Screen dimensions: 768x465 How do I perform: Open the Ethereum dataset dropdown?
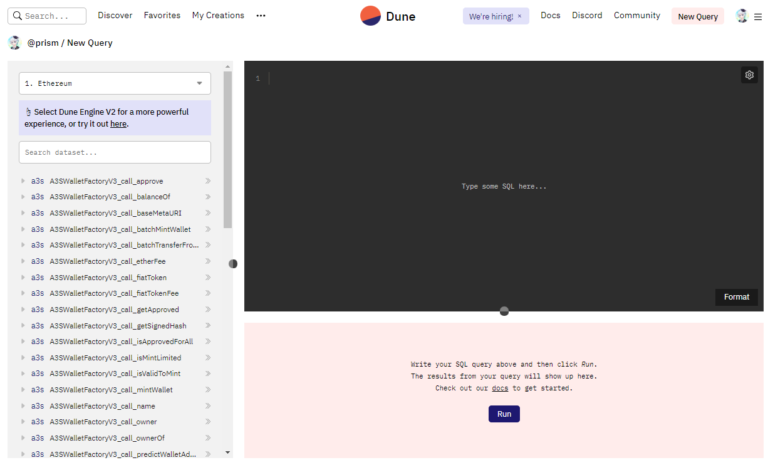(x=115, y=84)
